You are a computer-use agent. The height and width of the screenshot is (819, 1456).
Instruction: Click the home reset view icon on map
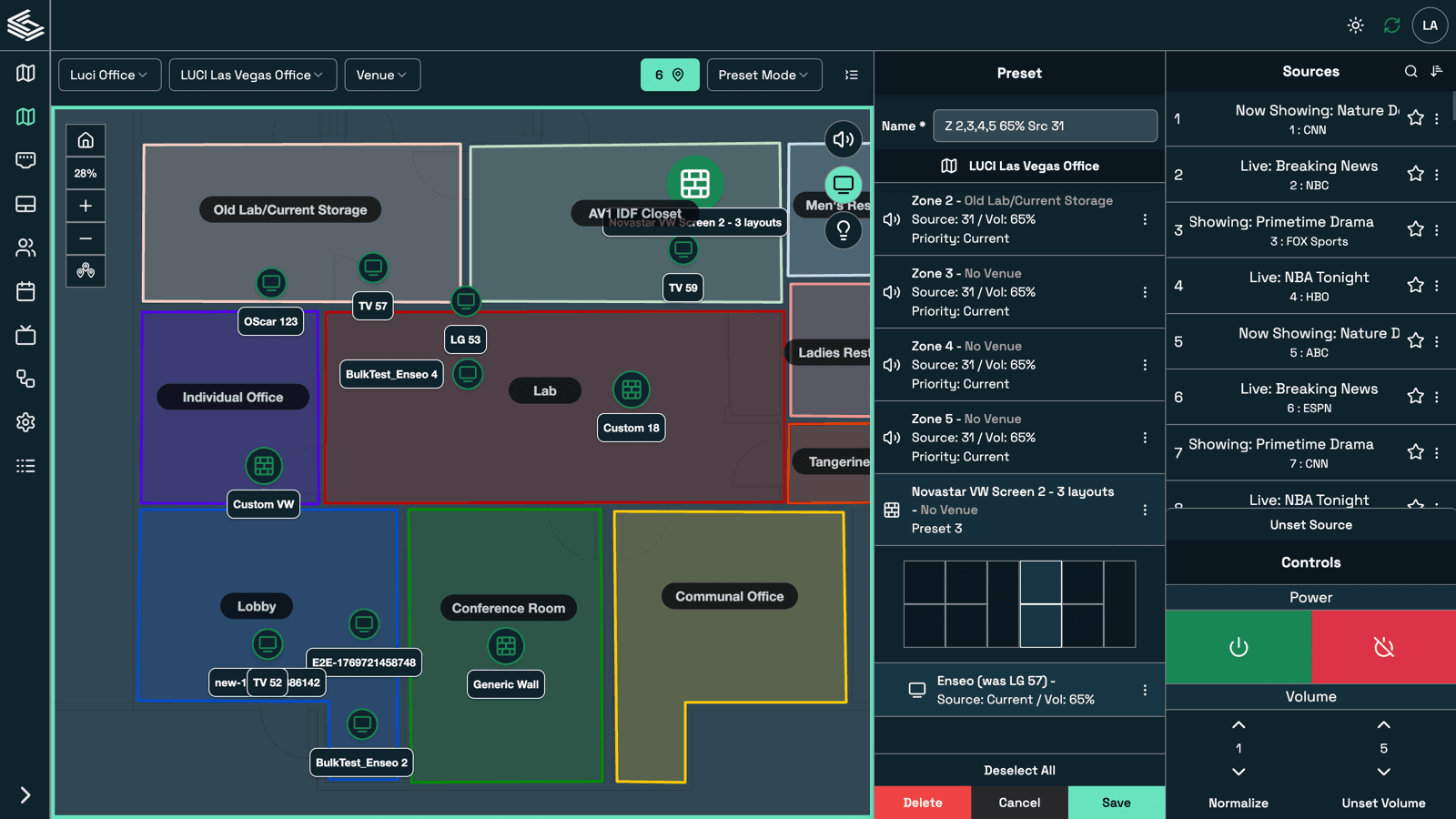tap(86, 140)
